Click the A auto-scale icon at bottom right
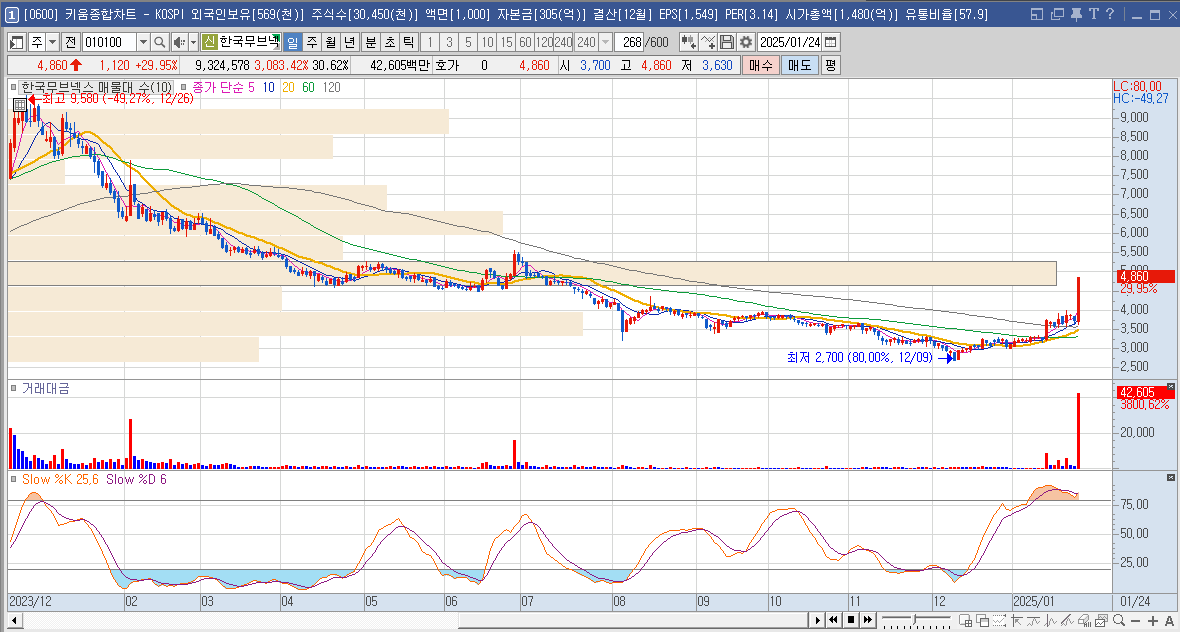The height and width of the screenshot is (632, 1180). [x=1169, y=621]
